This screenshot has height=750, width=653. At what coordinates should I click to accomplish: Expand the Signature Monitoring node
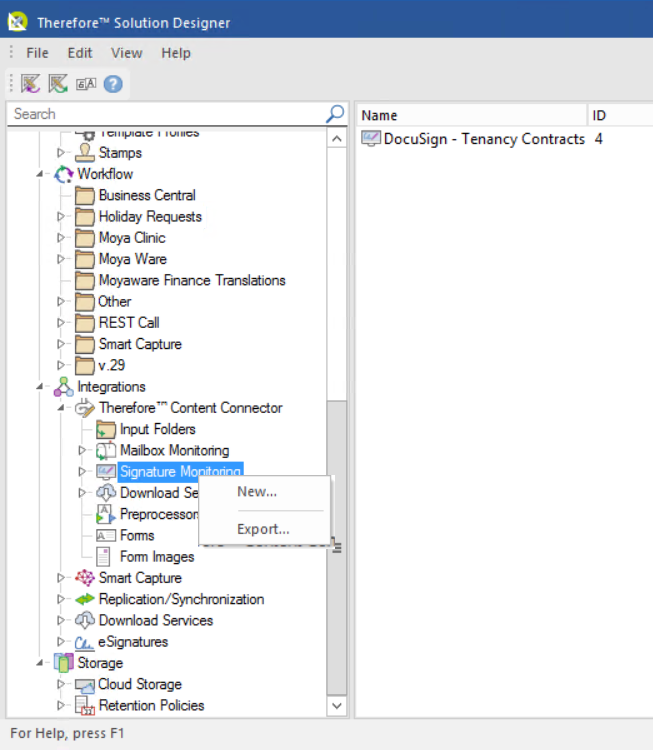(x=82, y=472)
